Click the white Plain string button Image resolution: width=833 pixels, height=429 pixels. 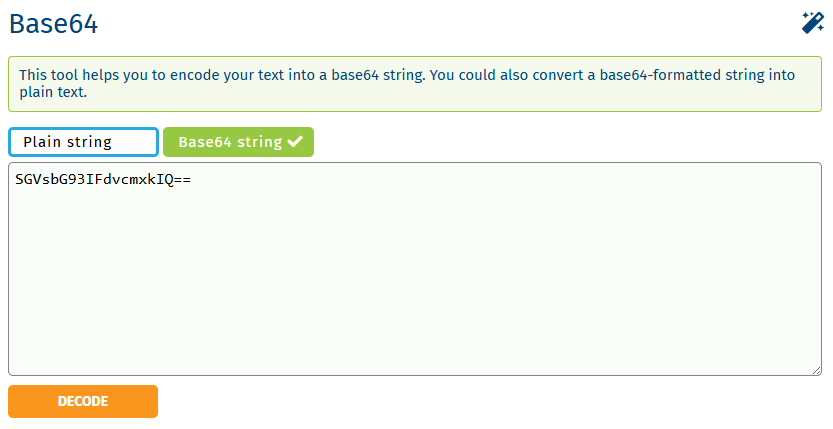click(x=83, y=142)
